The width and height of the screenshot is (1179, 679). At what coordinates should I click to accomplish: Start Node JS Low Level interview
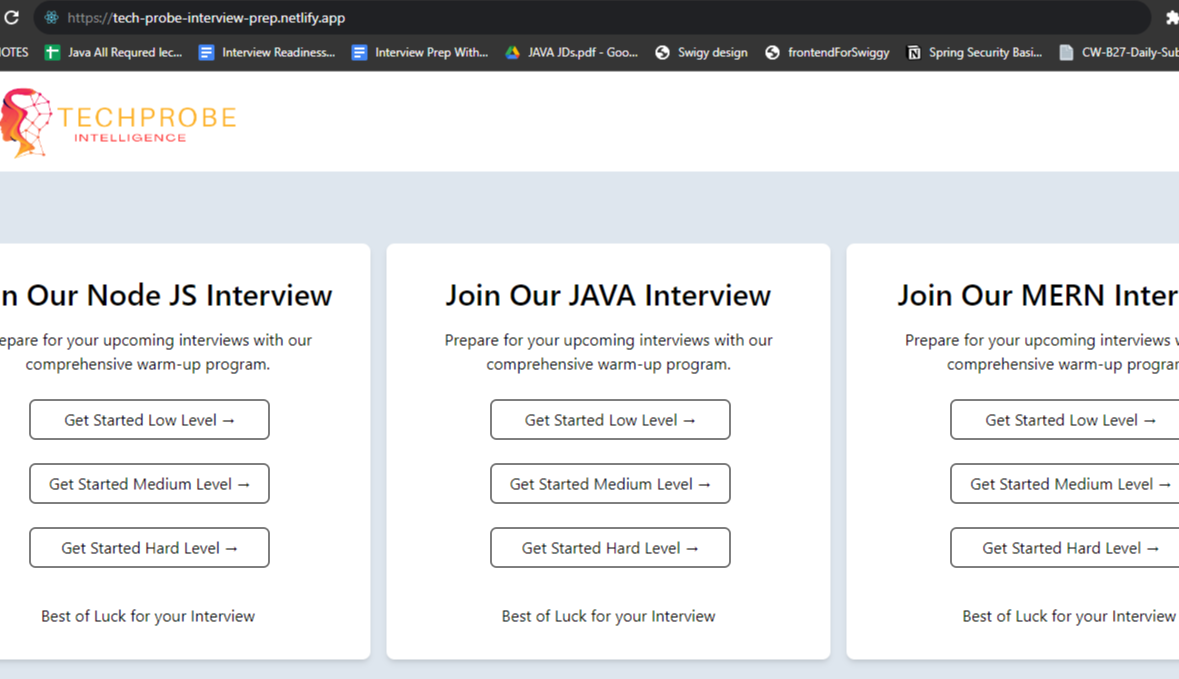pyautogui.click(x=150, y=420)
